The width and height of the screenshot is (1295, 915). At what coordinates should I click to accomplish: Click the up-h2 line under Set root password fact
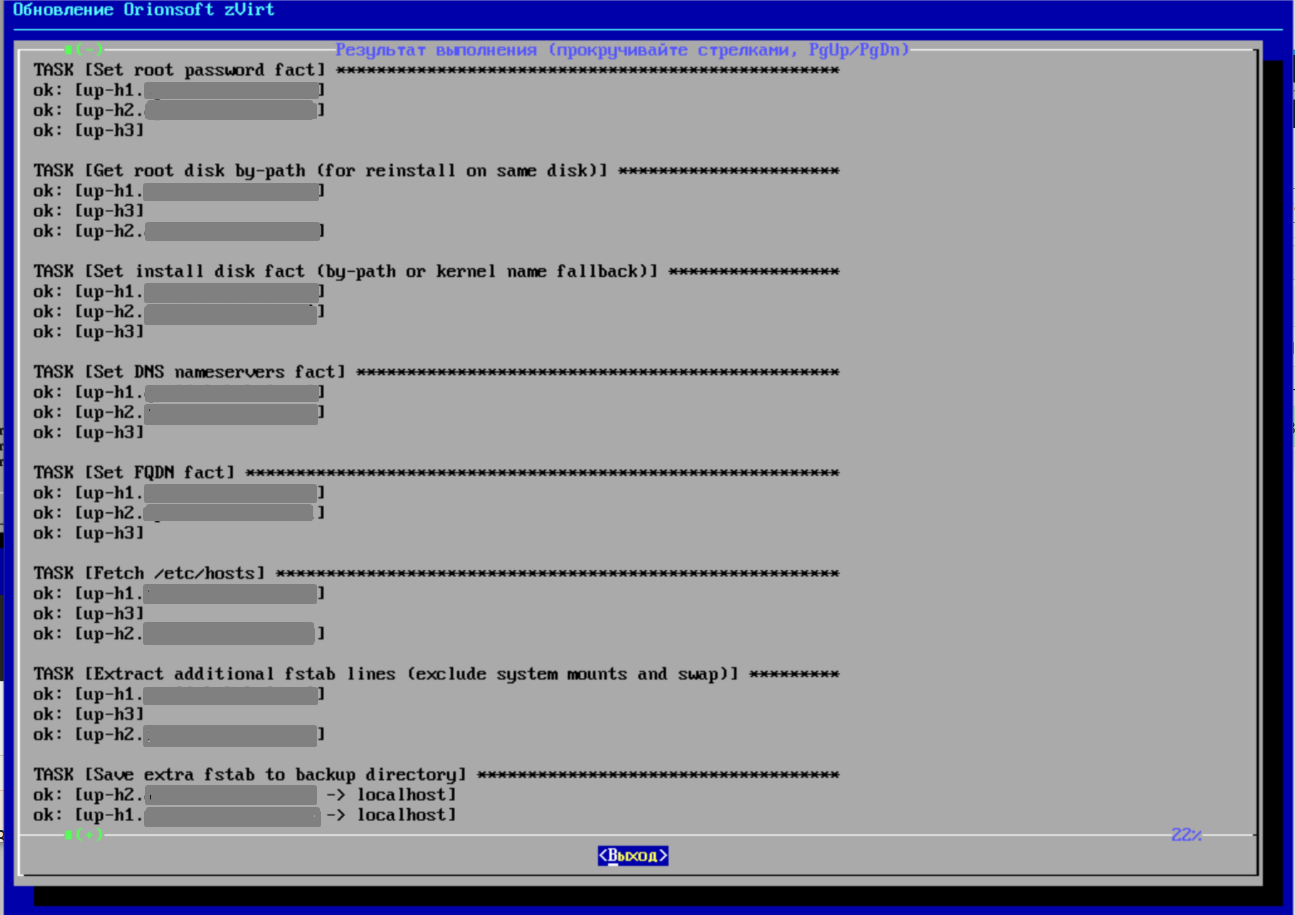(179, 111)
